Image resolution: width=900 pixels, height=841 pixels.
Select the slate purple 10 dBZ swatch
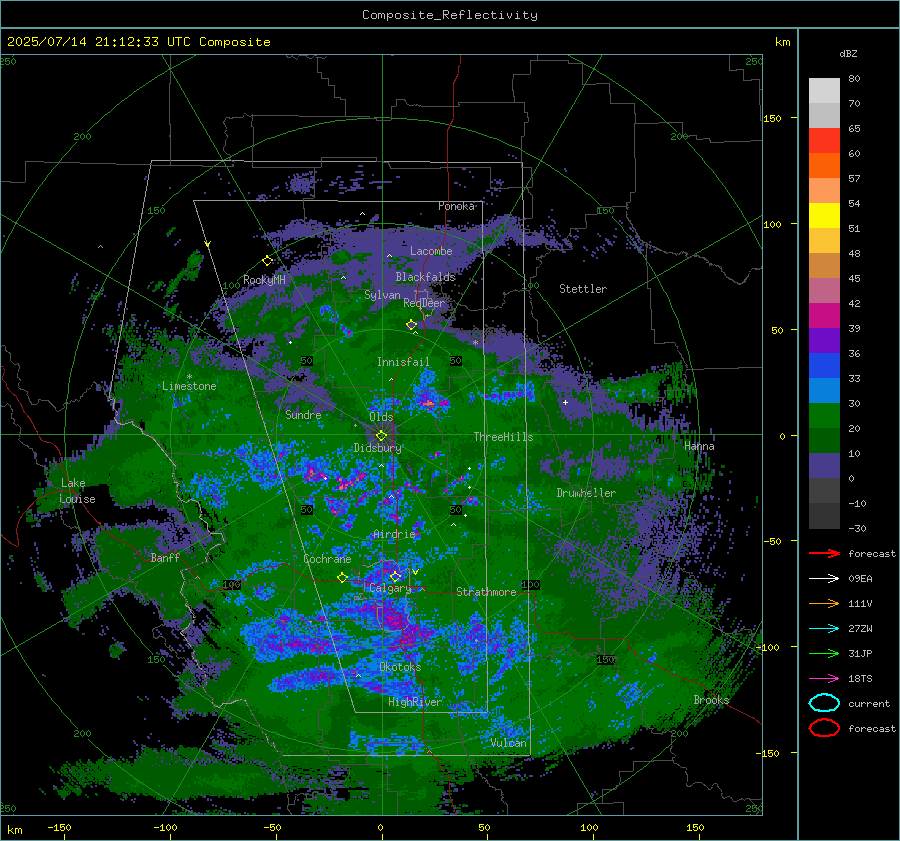click(x=824, y=466)
